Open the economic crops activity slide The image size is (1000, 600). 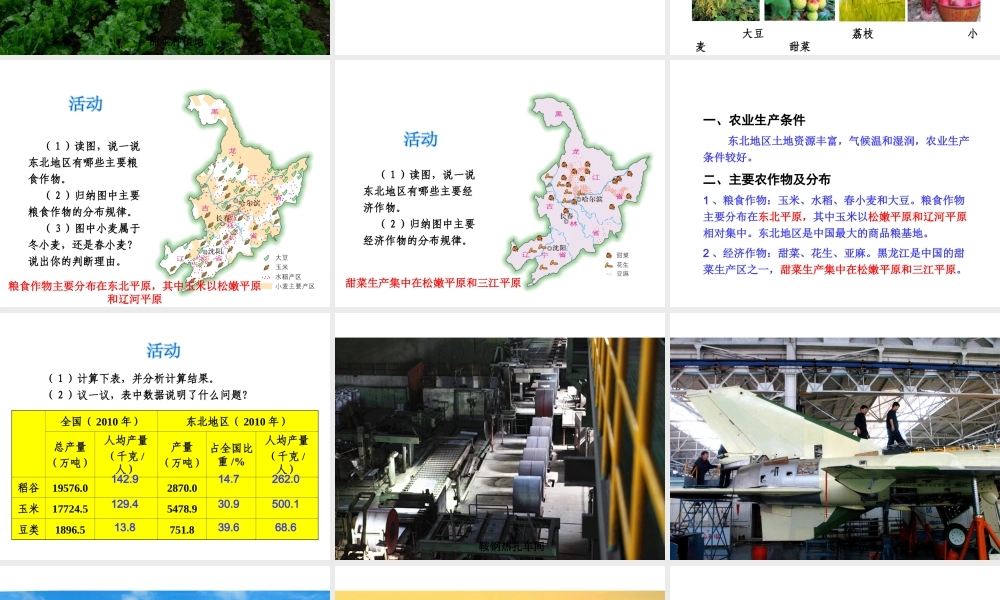click(x=500, y=184)
